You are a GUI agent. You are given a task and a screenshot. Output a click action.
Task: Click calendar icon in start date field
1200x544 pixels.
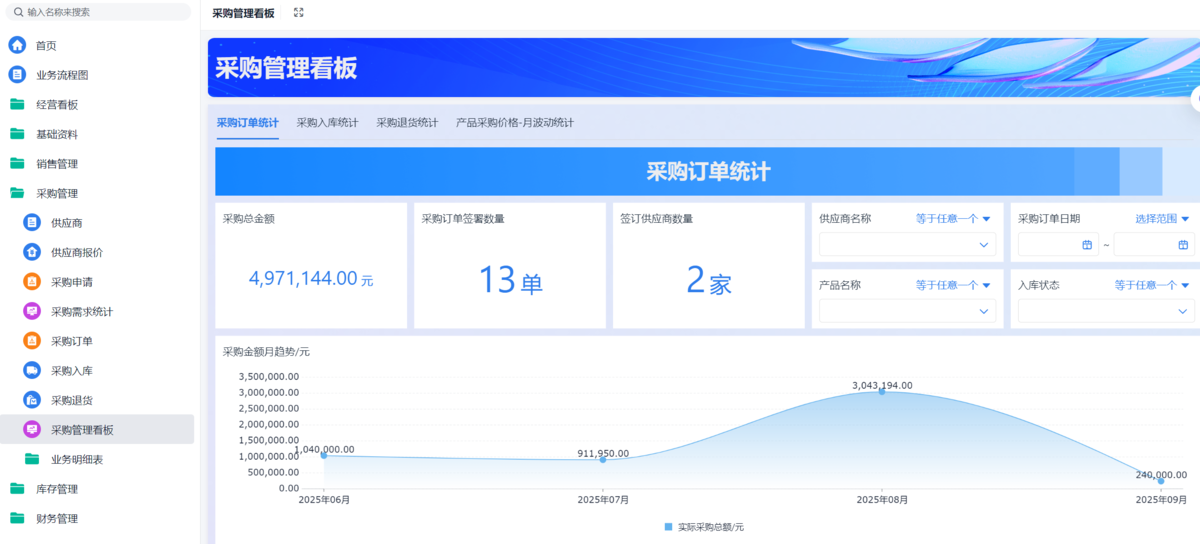1087,245
